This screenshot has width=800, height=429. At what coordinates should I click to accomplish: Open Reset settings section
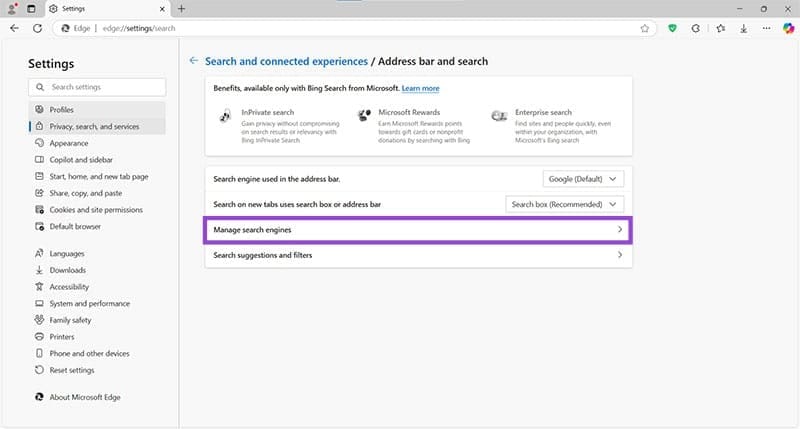(97, 370)
